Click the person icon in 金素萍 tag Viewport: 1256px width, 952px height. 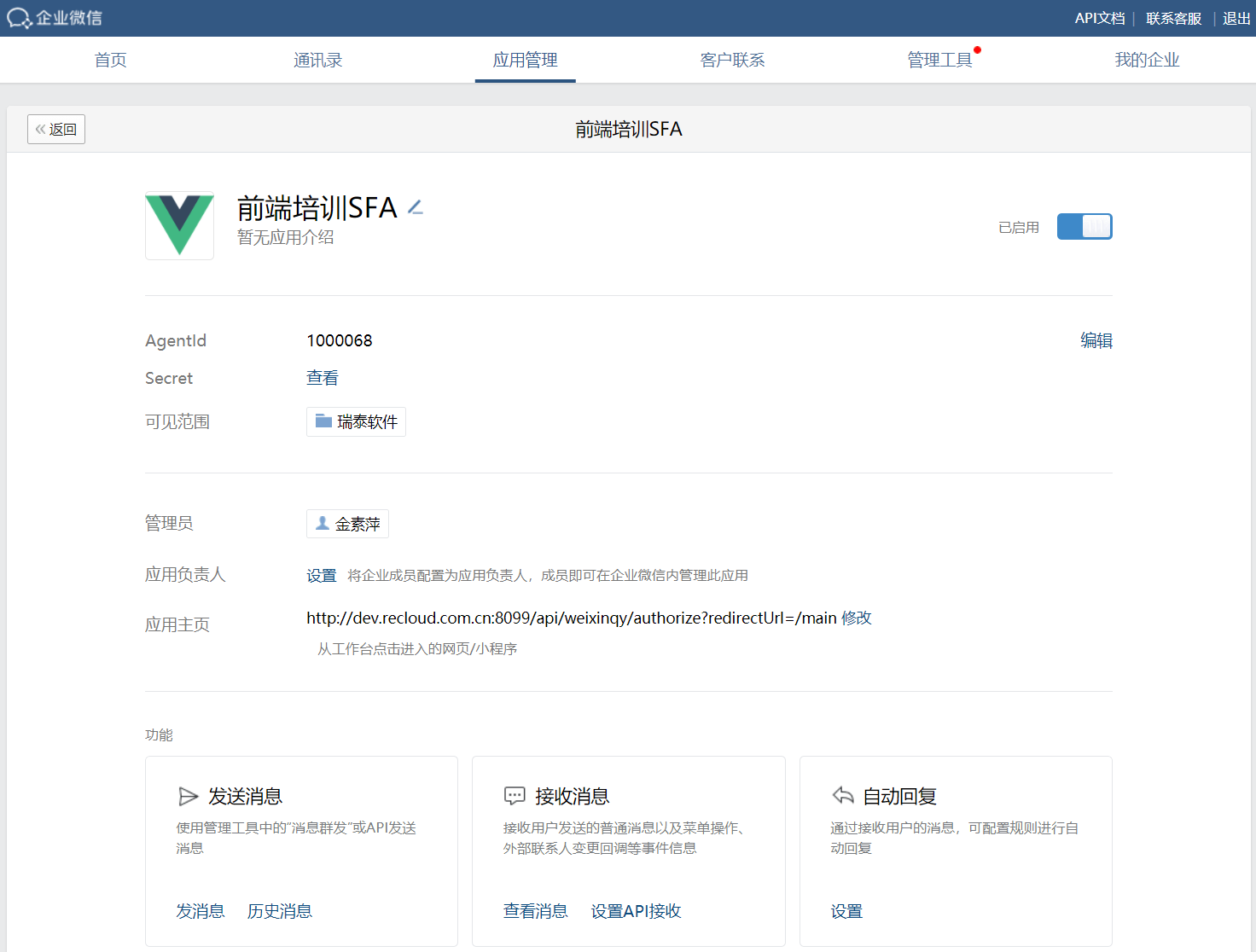[323, 523]
